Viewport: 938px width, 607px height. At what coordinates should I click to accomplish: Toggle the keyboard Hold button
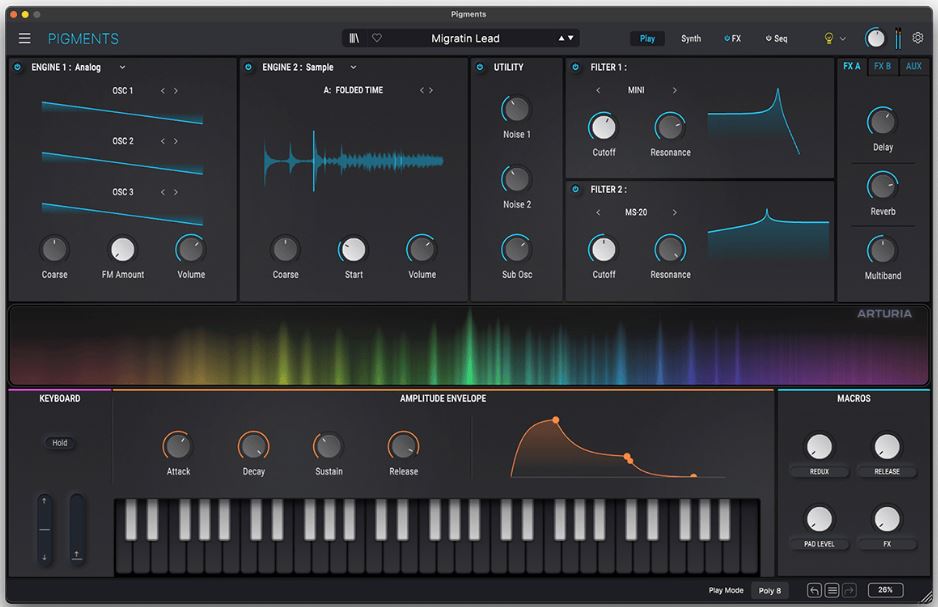60,443
